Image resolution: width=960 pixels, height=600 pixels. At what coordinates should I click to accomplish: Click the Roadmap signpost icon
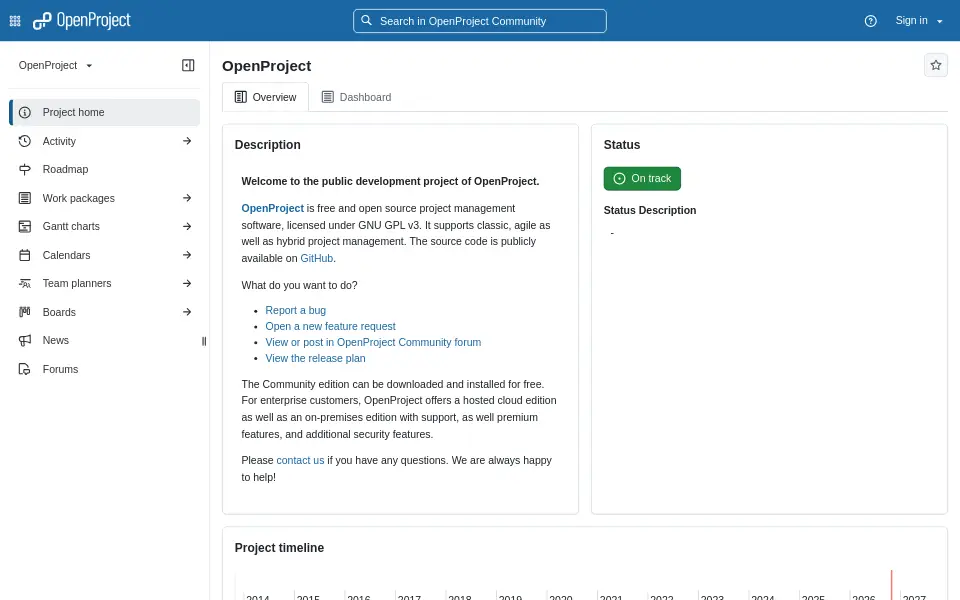[x=24, y=170]
